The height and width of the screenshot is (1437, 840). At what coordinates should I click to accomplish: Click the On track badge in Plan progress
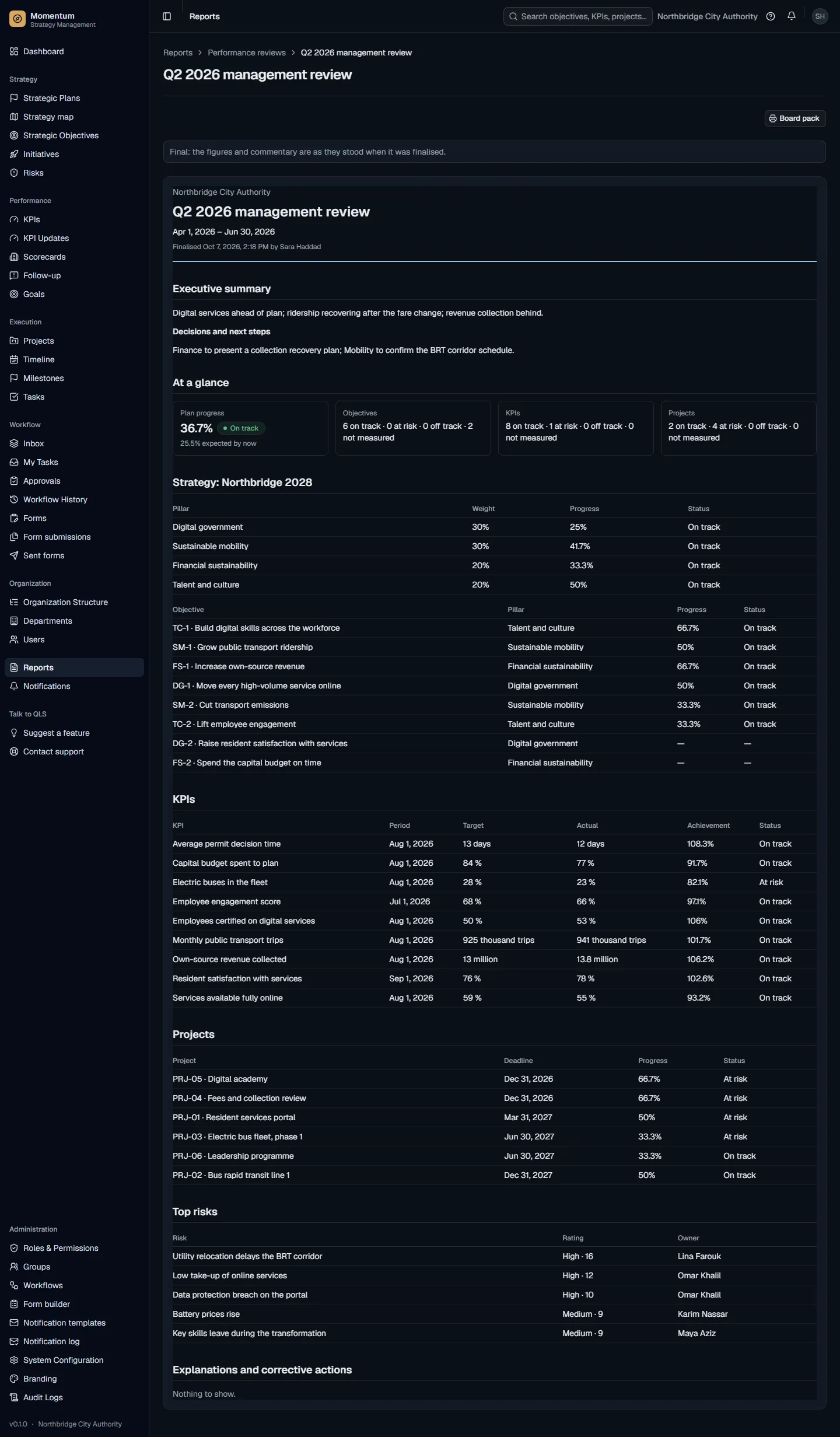tap(241, 428)
